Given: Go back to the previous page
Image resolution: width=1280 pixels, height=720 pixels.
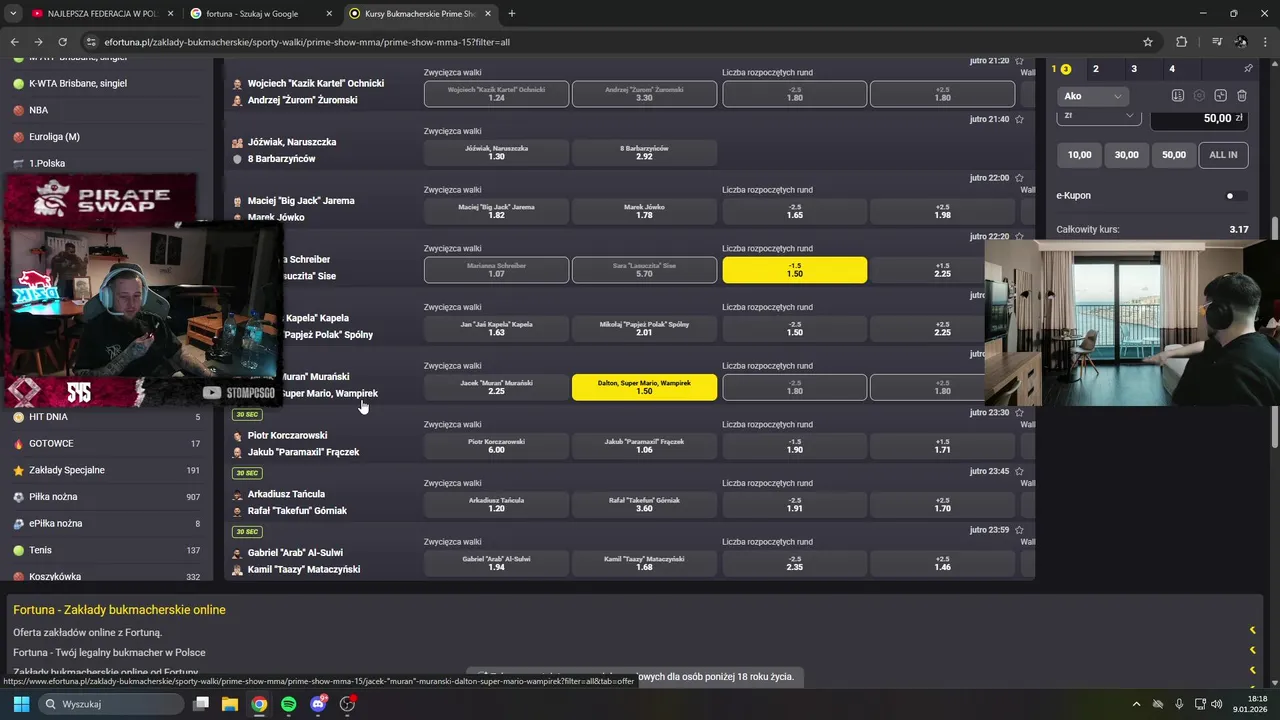Looking at the screenshot, I should (14, 42).
